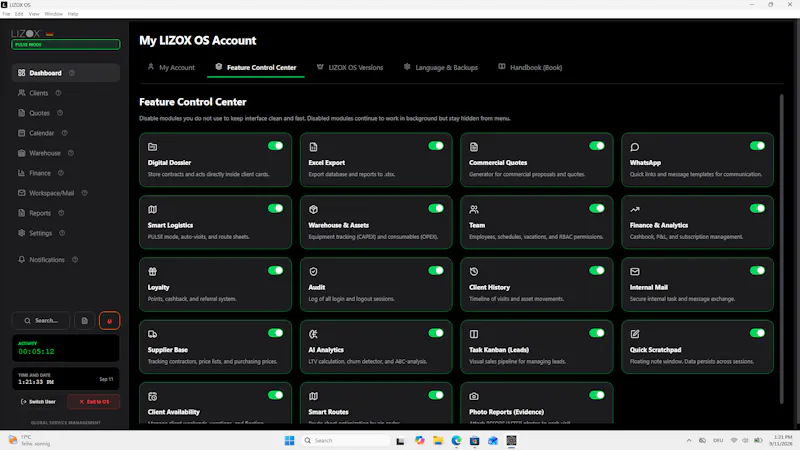The height and width of the screenshot is (450, 800).
Task: Click the Warehouse & Assets box icon
Action: [313, 209]
